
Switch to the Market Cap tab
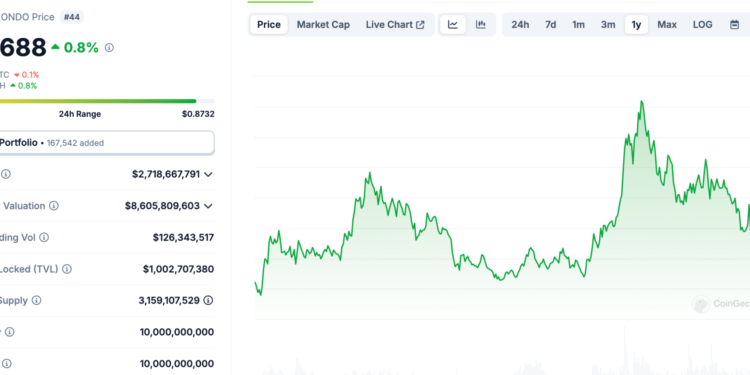pyautogui.click(x=323, y=24)
